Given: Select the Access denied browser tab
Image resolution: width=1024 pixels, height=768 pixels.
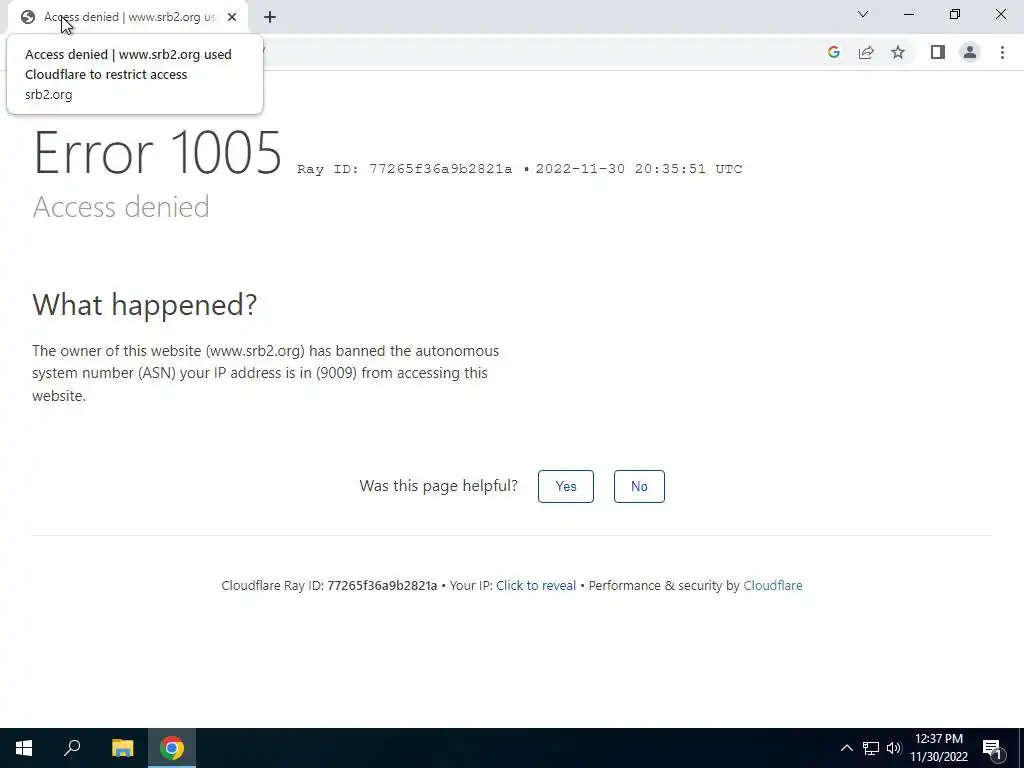Looking at the screenshot, I should 128,17.
